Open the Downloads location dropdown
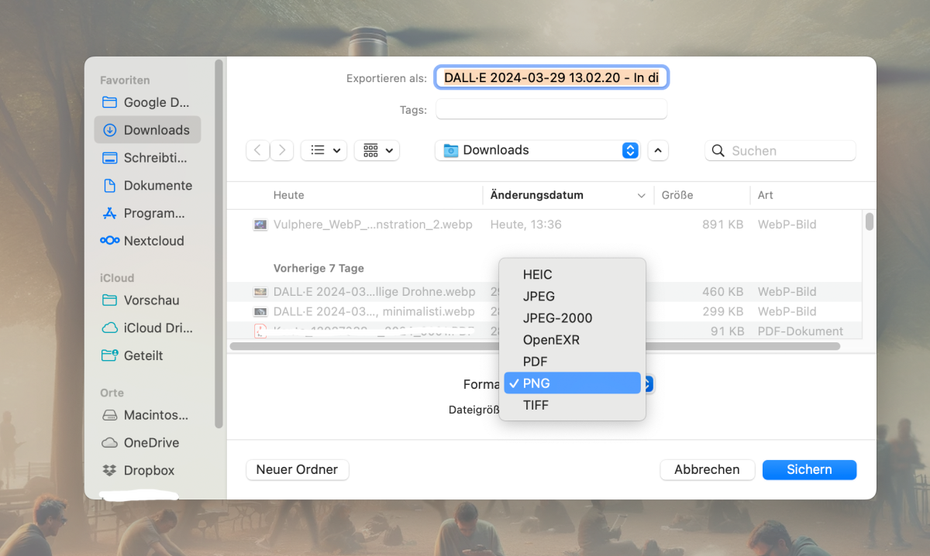The image size is (930, 556). pos(540,150)
